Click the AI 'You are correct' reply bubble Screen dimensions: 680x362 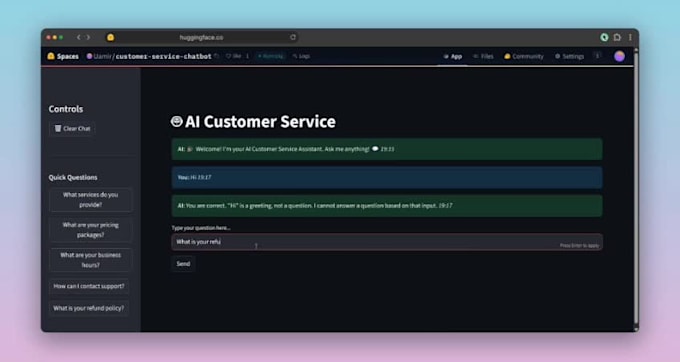point(386,205)
